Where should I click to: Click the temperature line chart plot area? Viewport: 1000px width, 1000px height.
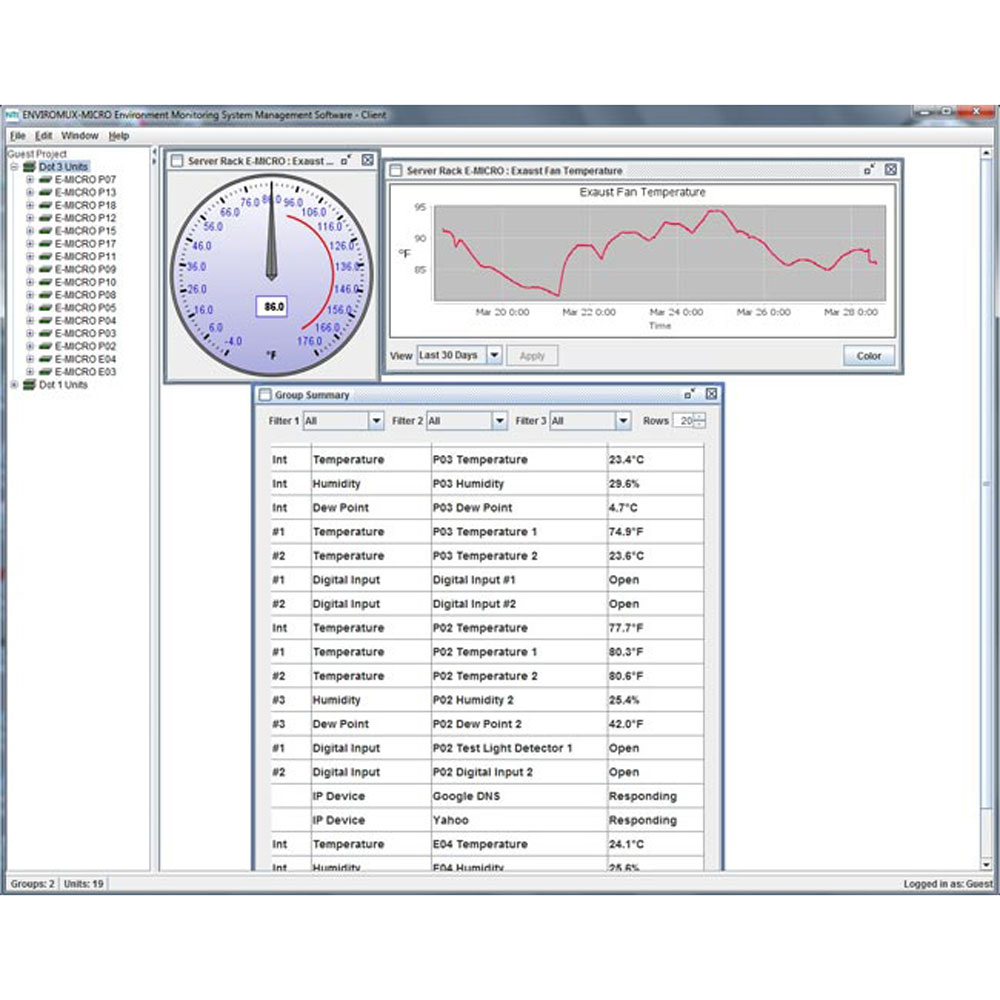(659, 253)
